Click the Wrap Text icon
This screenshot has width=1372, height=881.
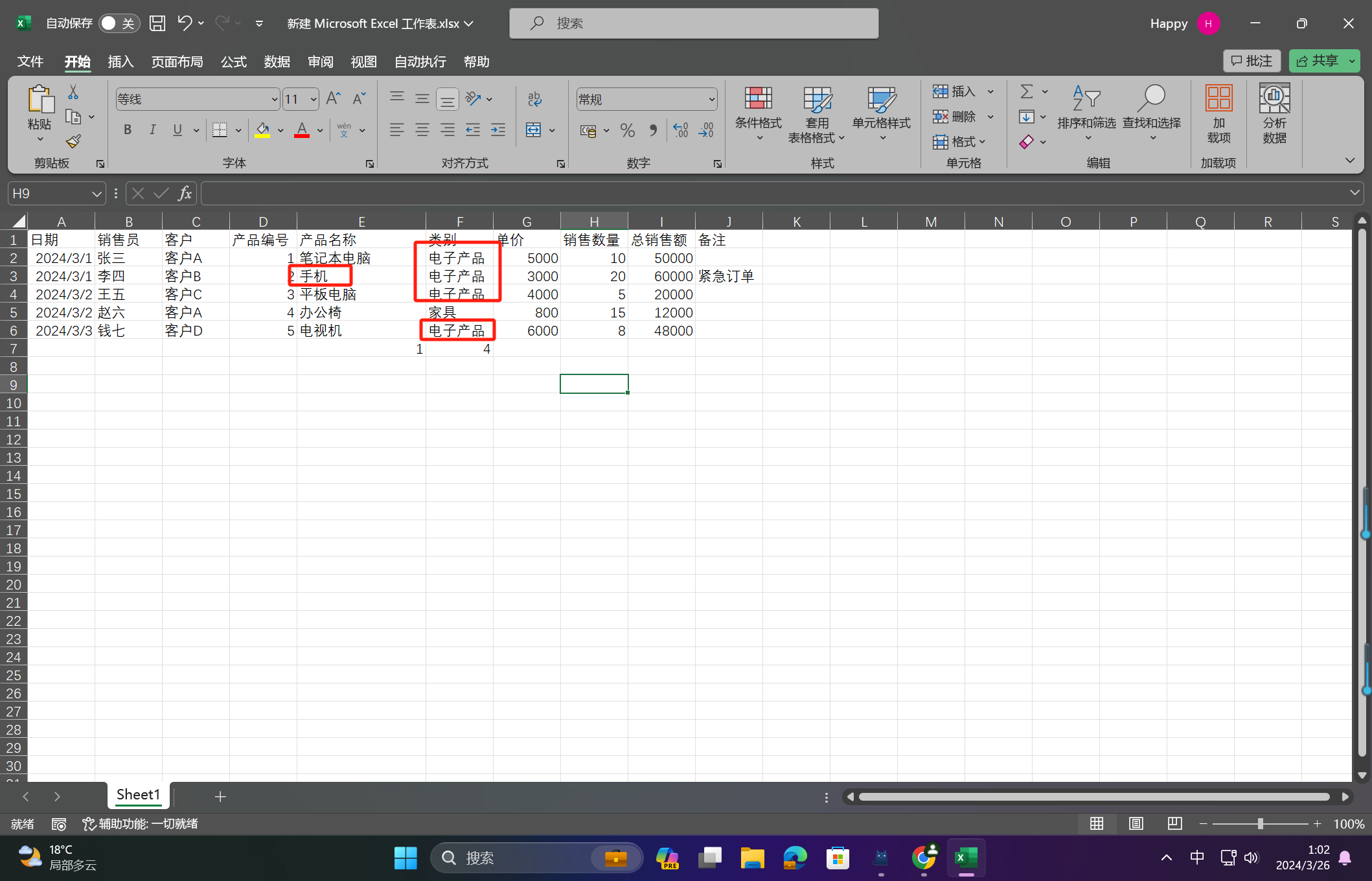tap(534, 99)
